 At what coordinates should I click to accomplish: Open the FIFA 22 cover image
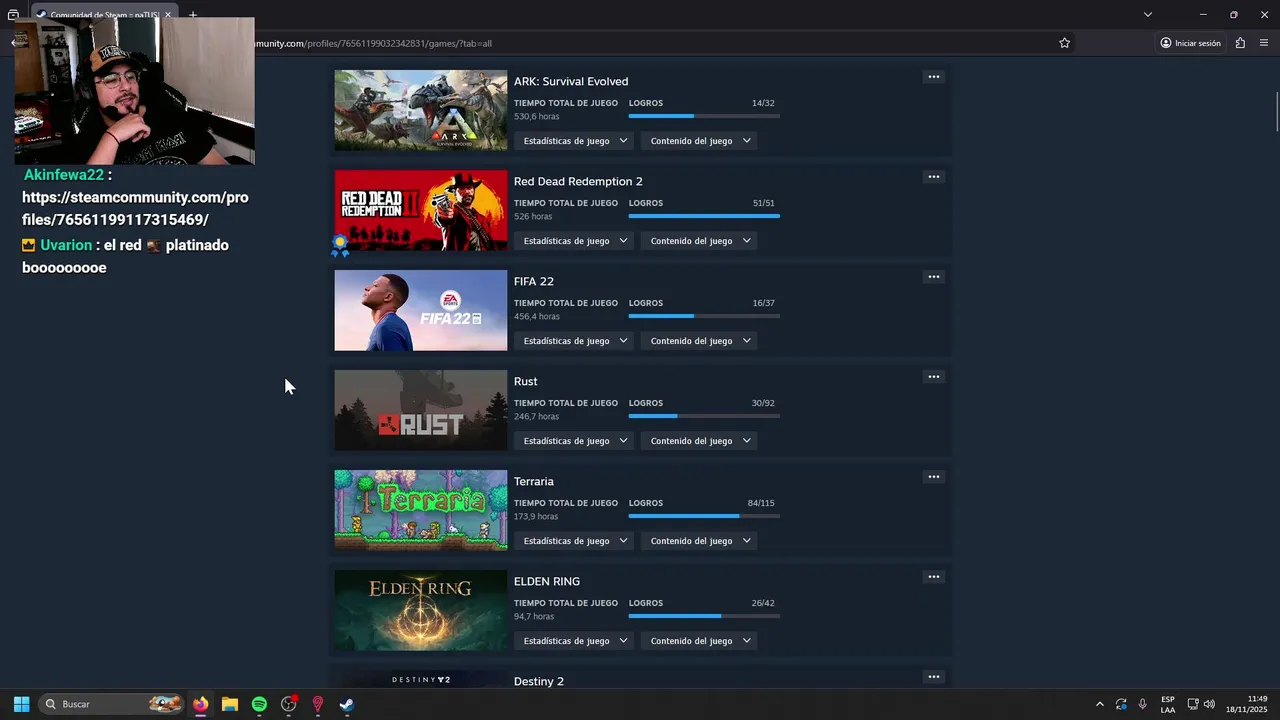click(x=421, y=310)
